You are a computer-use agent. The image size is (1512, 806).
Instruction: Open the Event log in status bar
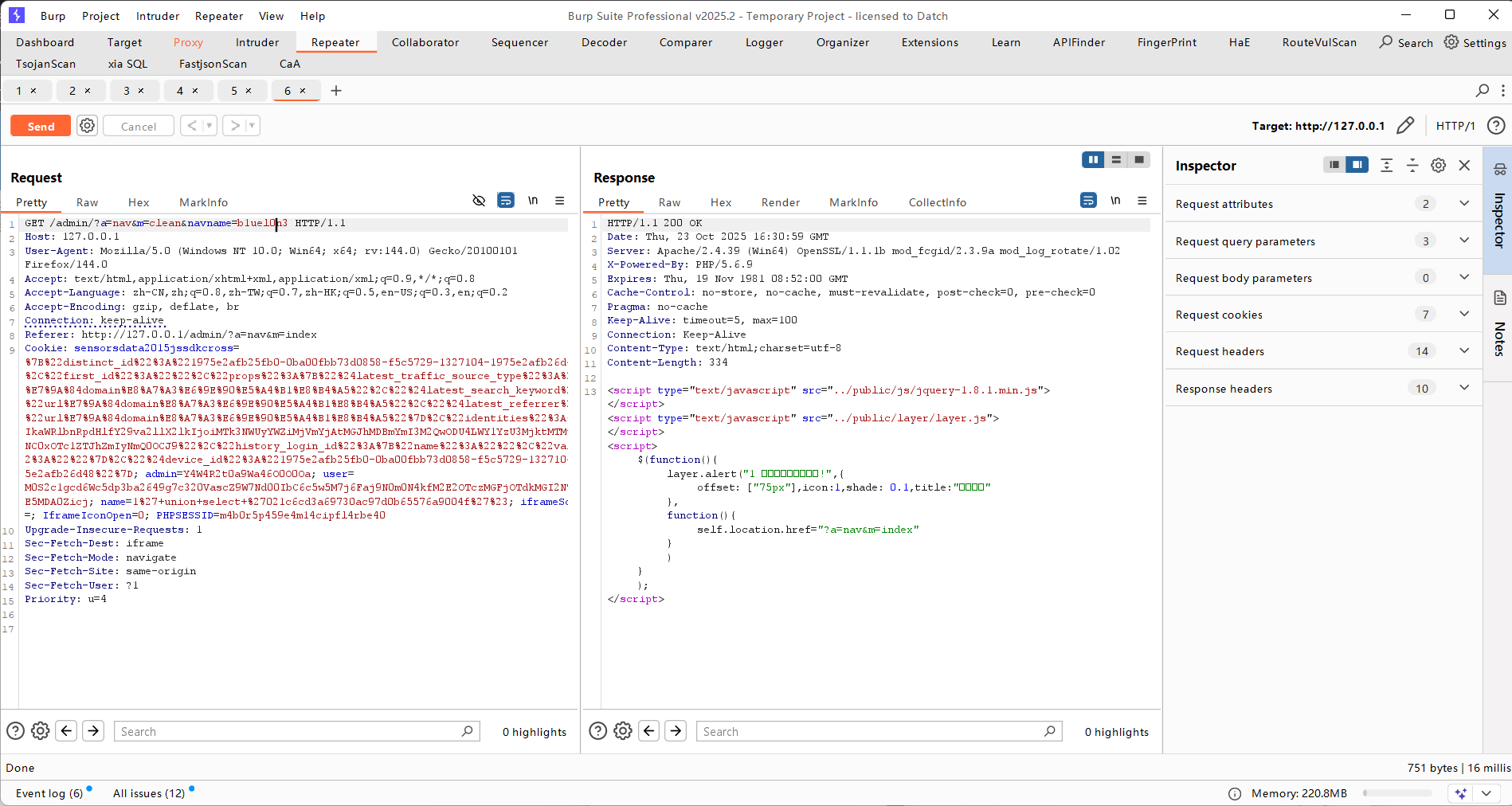point(49,793)
